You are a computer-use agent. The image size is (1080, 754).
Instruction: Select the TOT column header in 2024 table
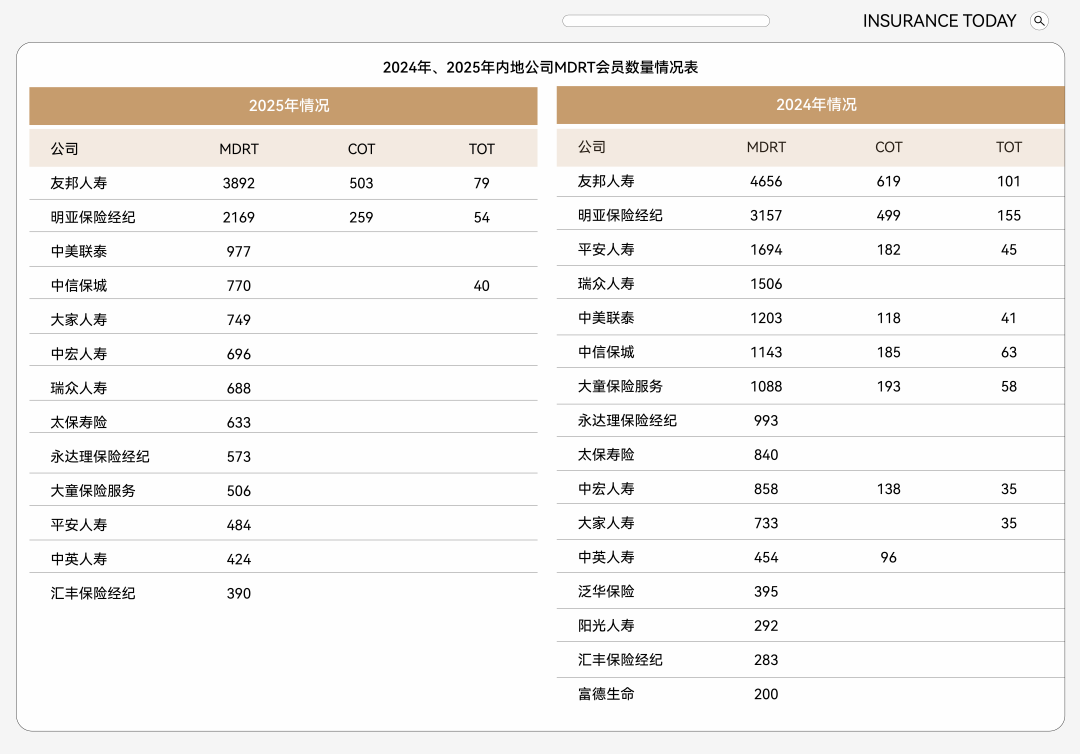[x=1009, y=147]
